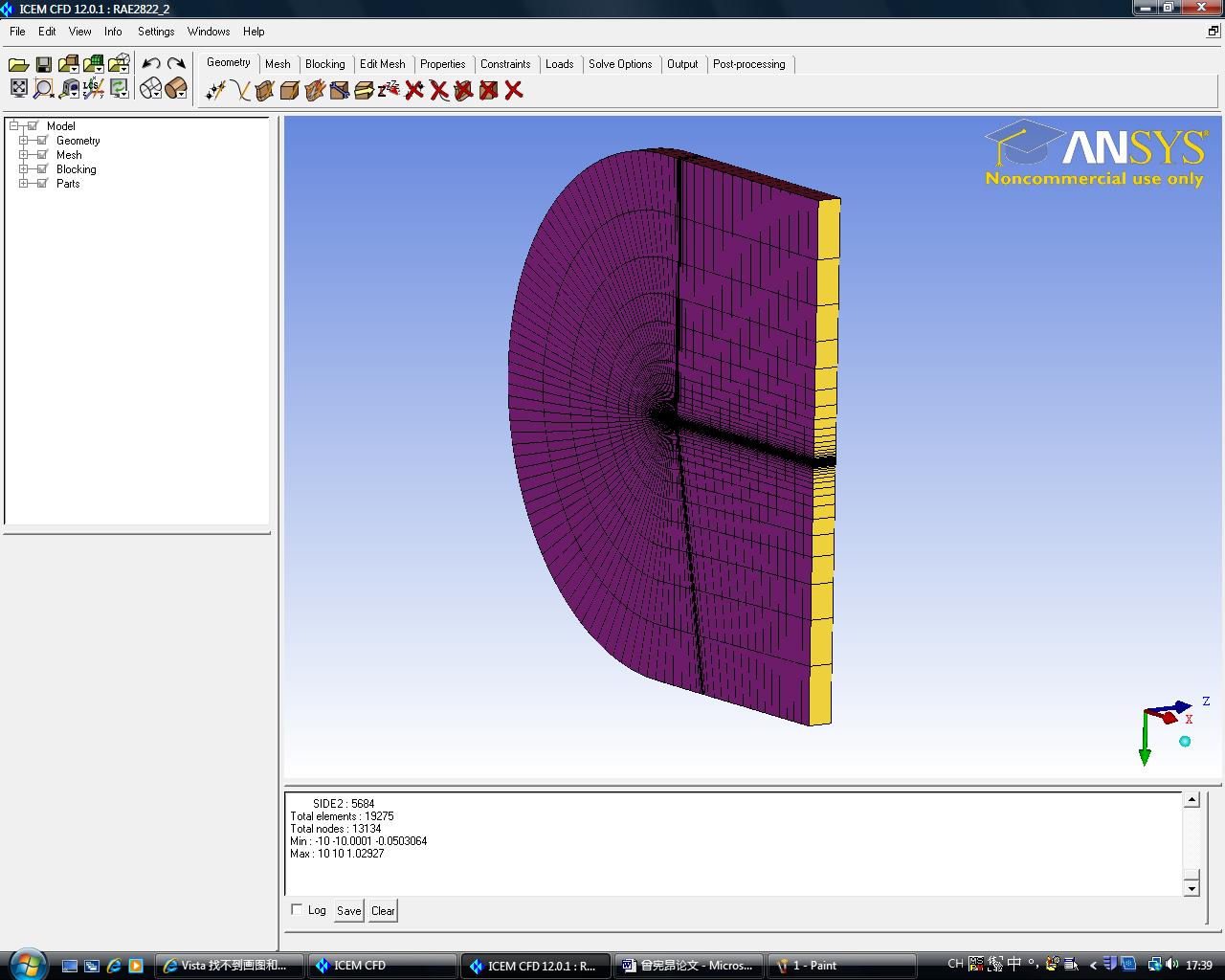Screen dimensions: 1225x980
Task: Toggle the Geometry visibility checkbox in tree
Action: click(x=41, y=141)
